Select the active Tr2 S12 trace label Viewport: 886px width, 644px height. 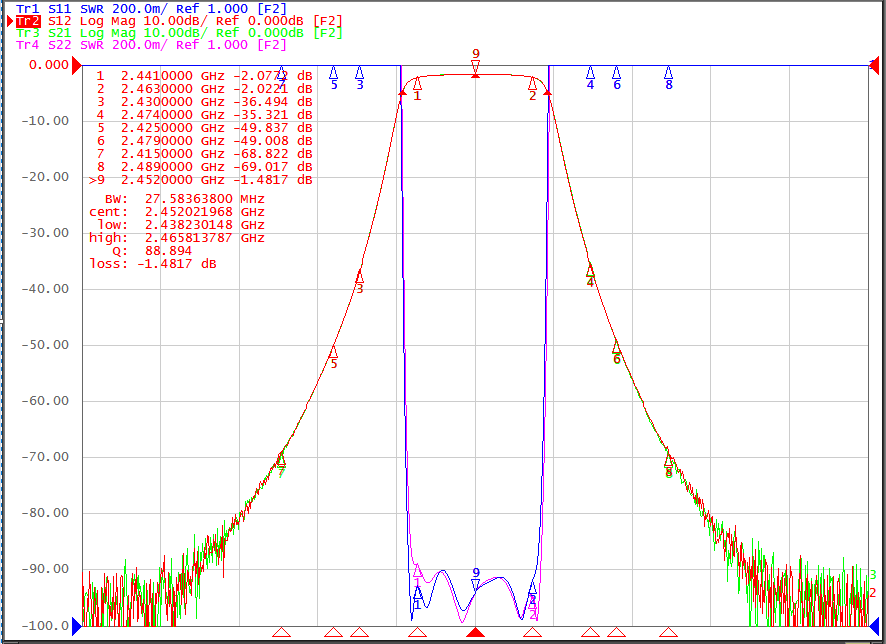(x=179, y=21)
